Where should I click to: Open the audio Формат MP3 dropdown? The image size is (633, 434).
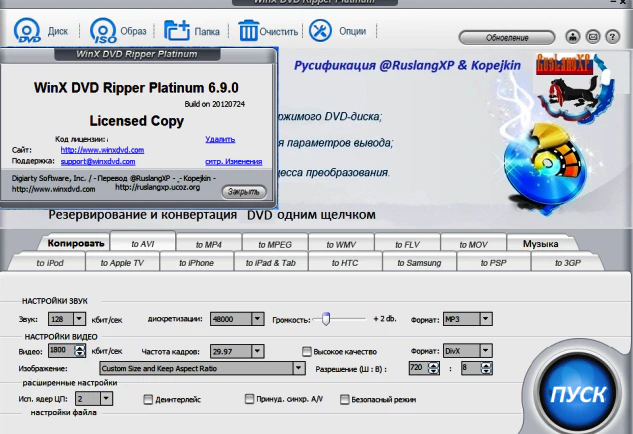tap(486, 319)
